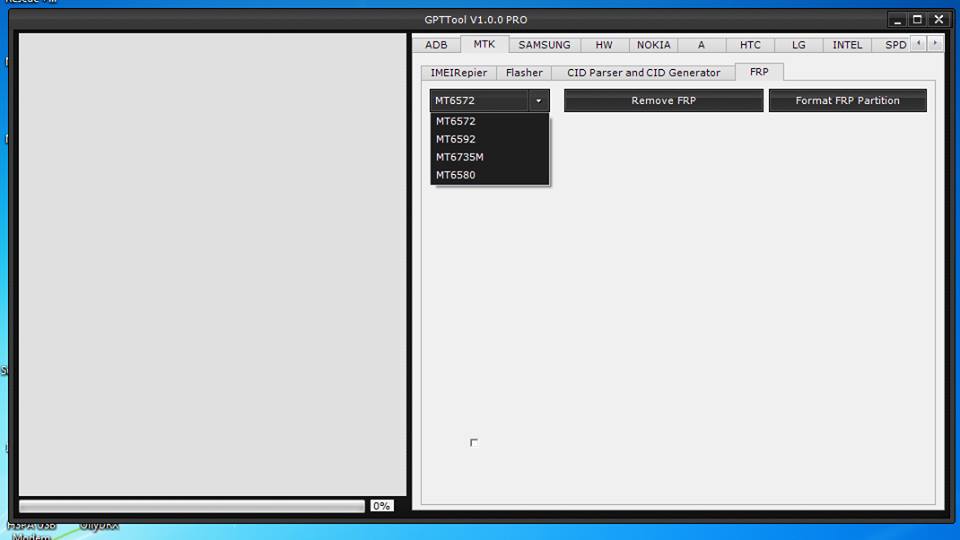This screenshot has width=960, height=540.
Task: Select the FRP sub-tab
Action: pos(759,72)
